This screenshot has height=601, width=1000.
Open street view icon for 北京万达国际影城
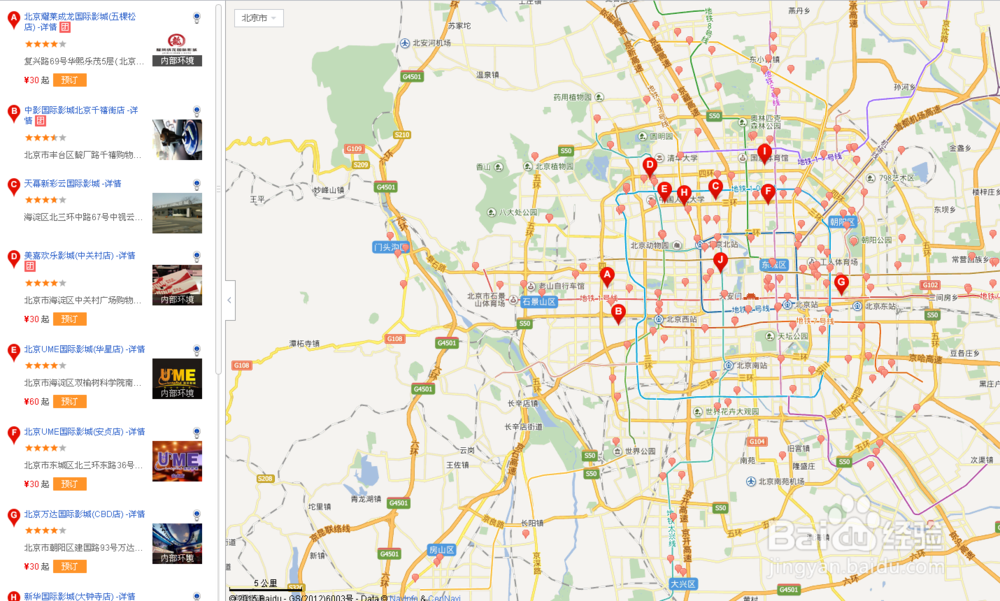[x=196, y=515]
